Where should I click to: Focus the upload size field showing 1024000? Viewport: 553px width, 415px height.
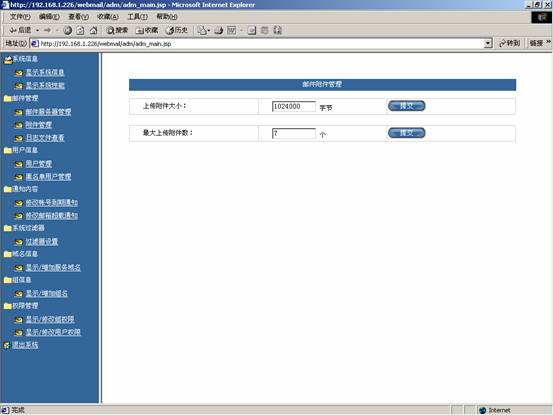point(293,106)
